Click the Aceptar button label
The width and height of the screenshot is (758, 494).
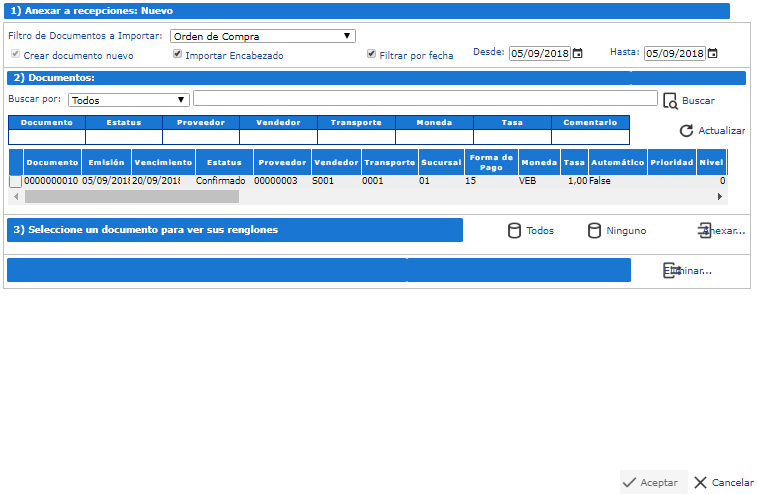[659, 482]
